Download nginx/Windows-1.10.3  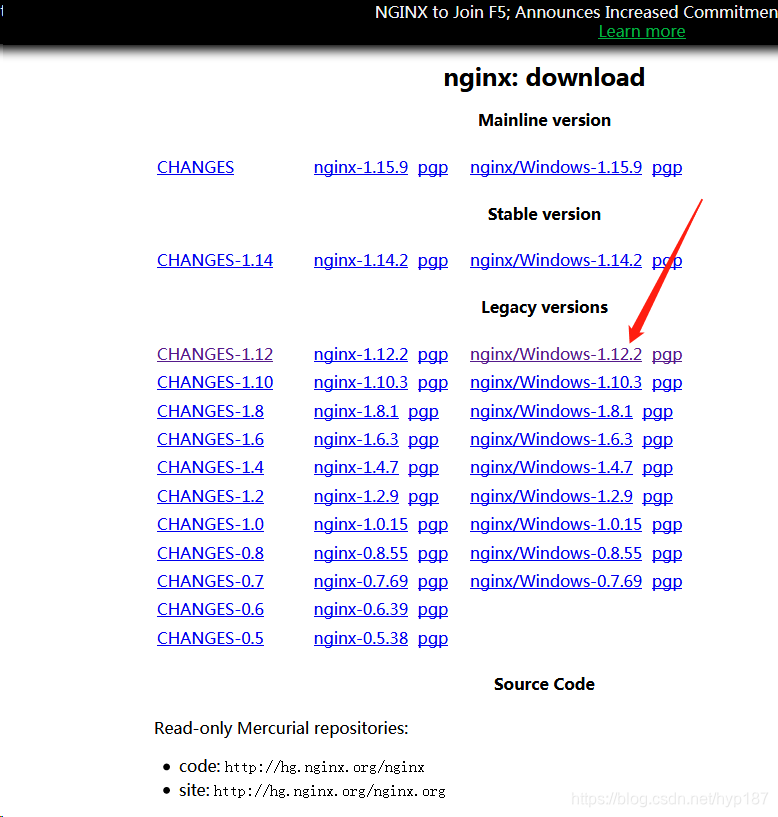555,382
